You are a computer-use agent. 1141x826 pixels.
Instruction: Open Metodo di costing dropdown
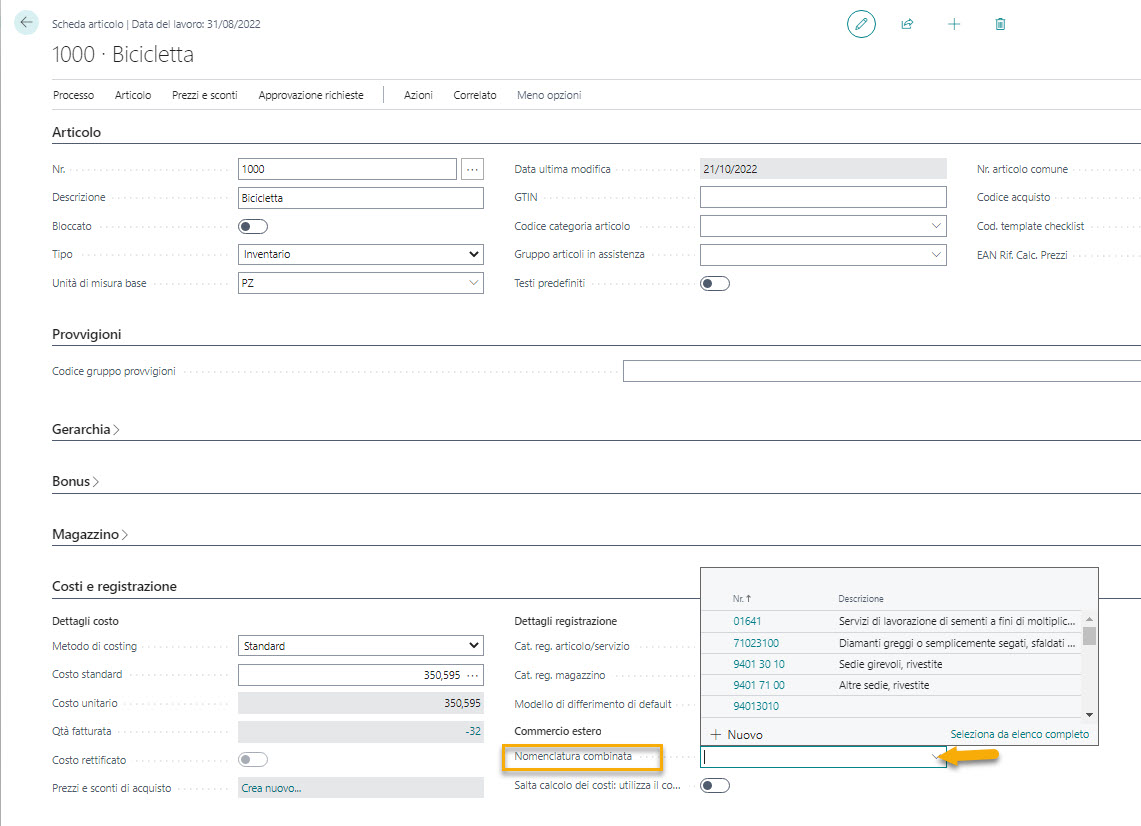coord(361,646)
